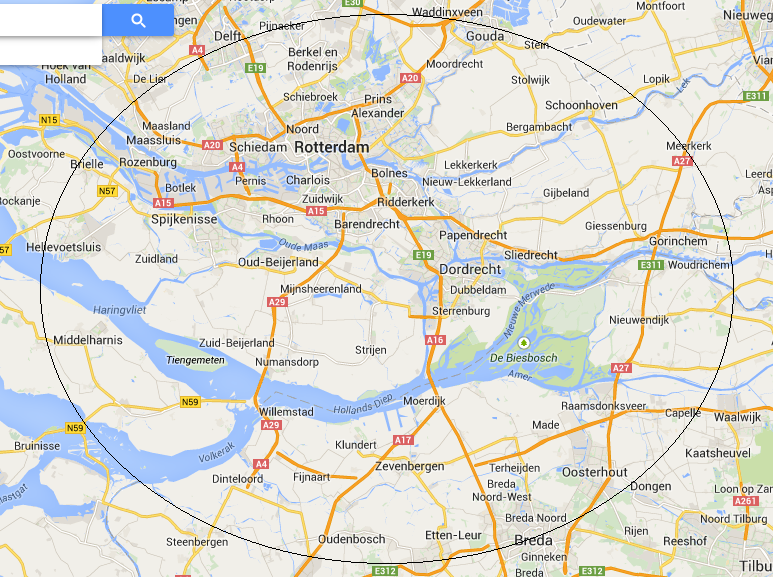The height and width of the screenshot is (577, 773).
Task: Click the A15 road shield near Spijkenisse
Action: tap(163, 203)
